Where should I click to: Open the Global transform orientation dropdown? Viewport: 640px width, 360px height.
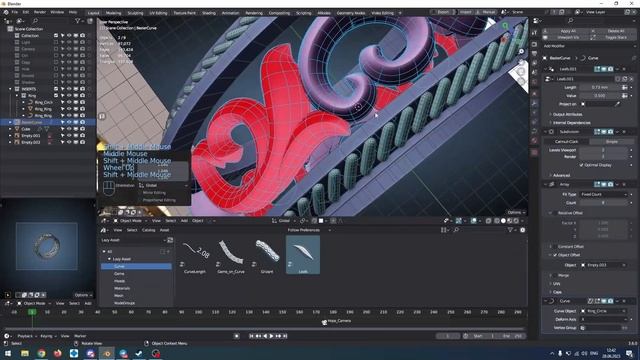284,221
